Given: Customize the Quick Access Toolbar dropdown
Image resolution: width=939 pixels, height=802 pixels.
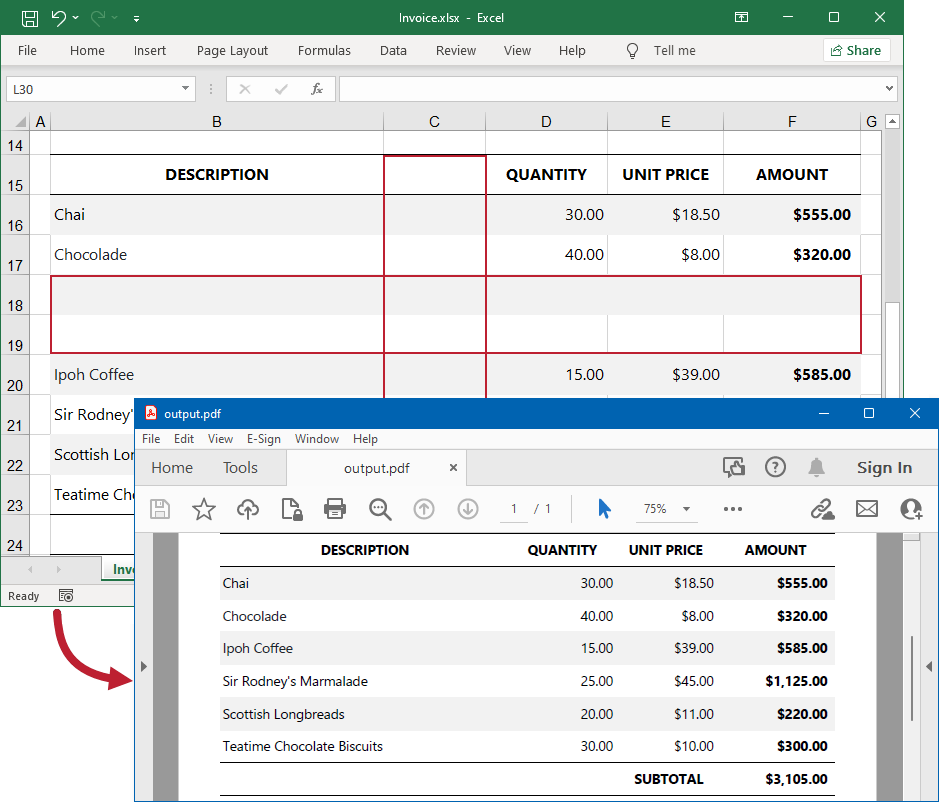Looking at the screenshot, I should (x=137, y=17).
